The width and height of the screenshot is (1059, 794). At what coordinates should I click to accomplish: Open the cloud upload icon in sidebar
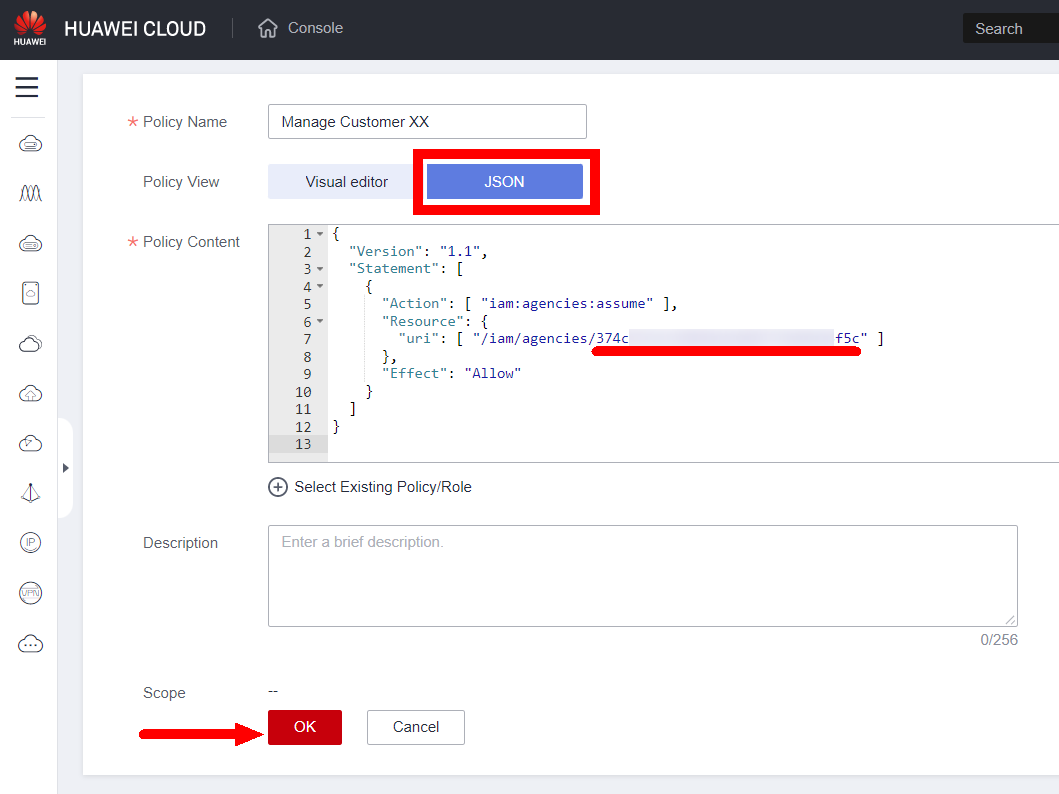pos(30,393)
